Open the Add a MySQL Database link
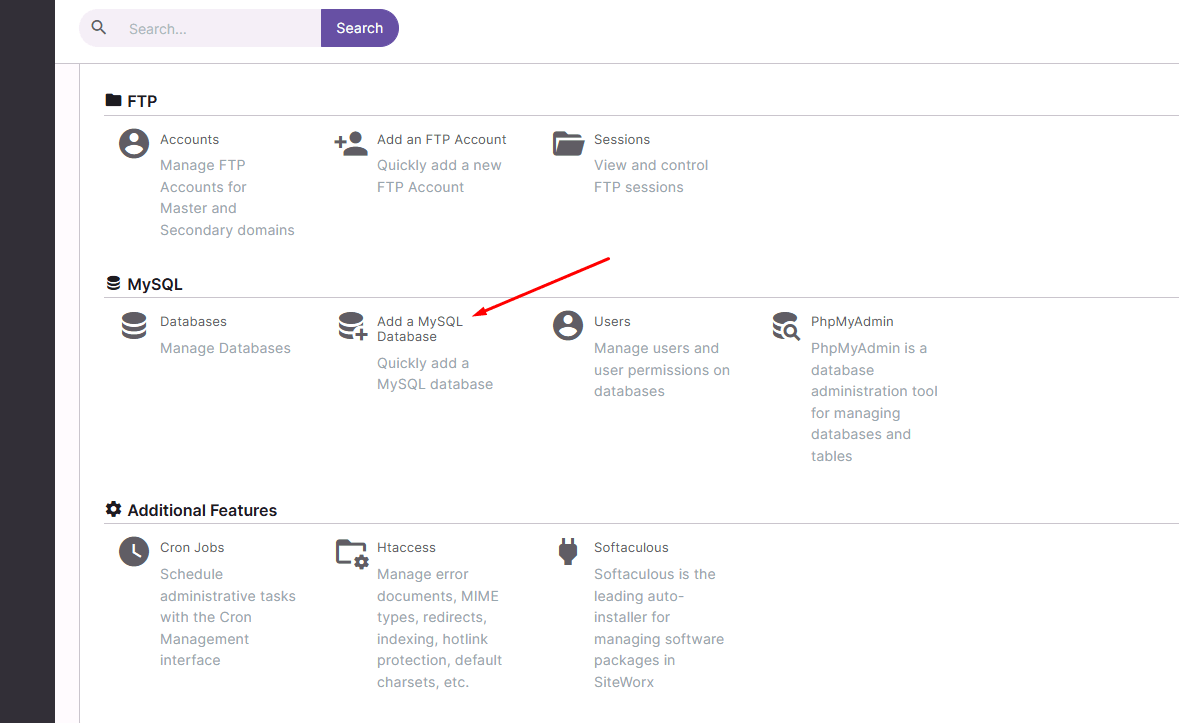The height and width of the screenshot is (723, 1179). [420, 329]
